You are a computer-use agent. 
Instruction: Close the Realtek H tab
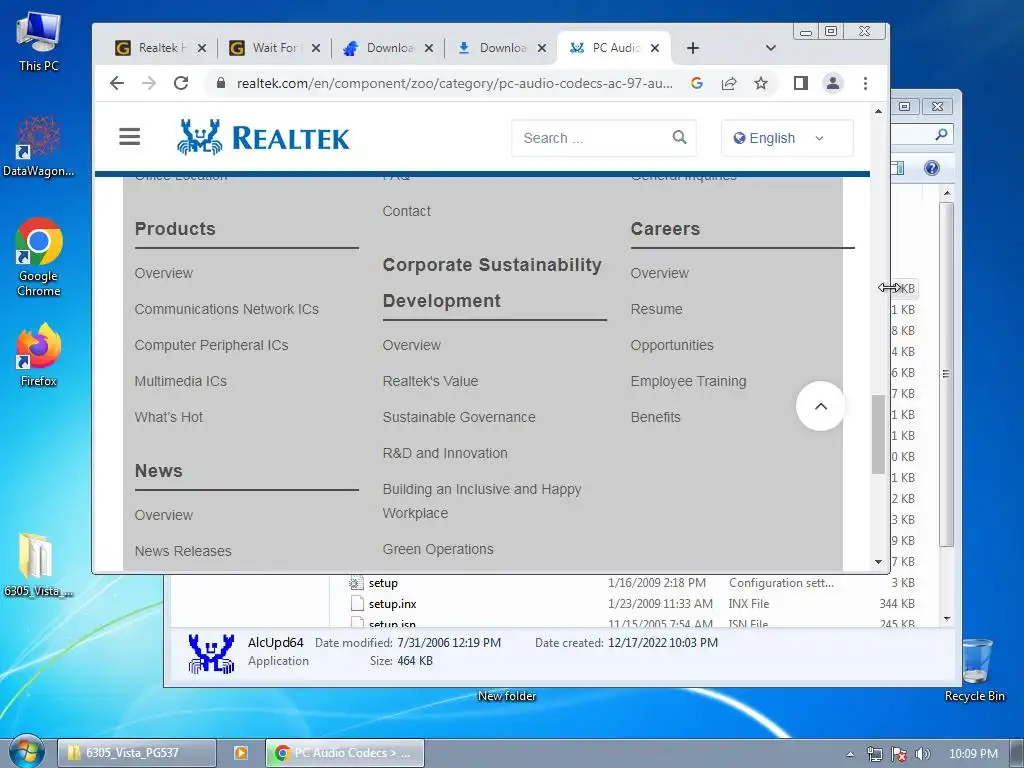pyautogui.click(x=202, y=48)
